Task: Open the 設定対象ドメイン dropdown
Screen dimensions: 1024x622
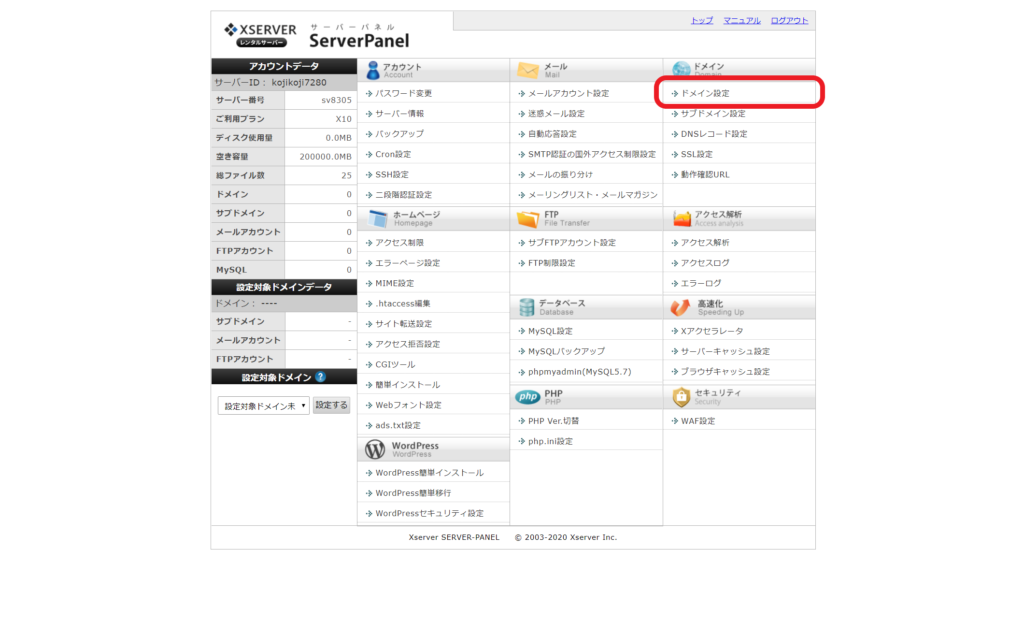Action: 263,406
